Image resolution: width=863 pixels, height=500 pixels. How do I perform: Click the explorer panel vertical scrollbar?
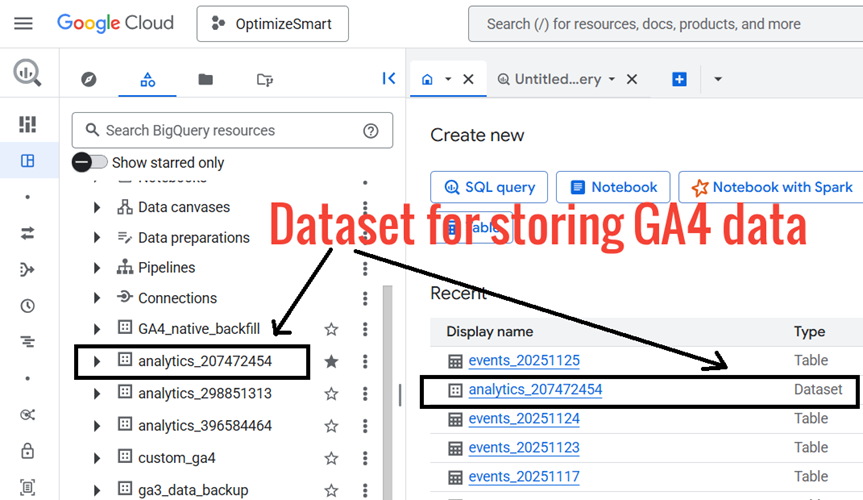pyautogui.click(x=387, y=392)
